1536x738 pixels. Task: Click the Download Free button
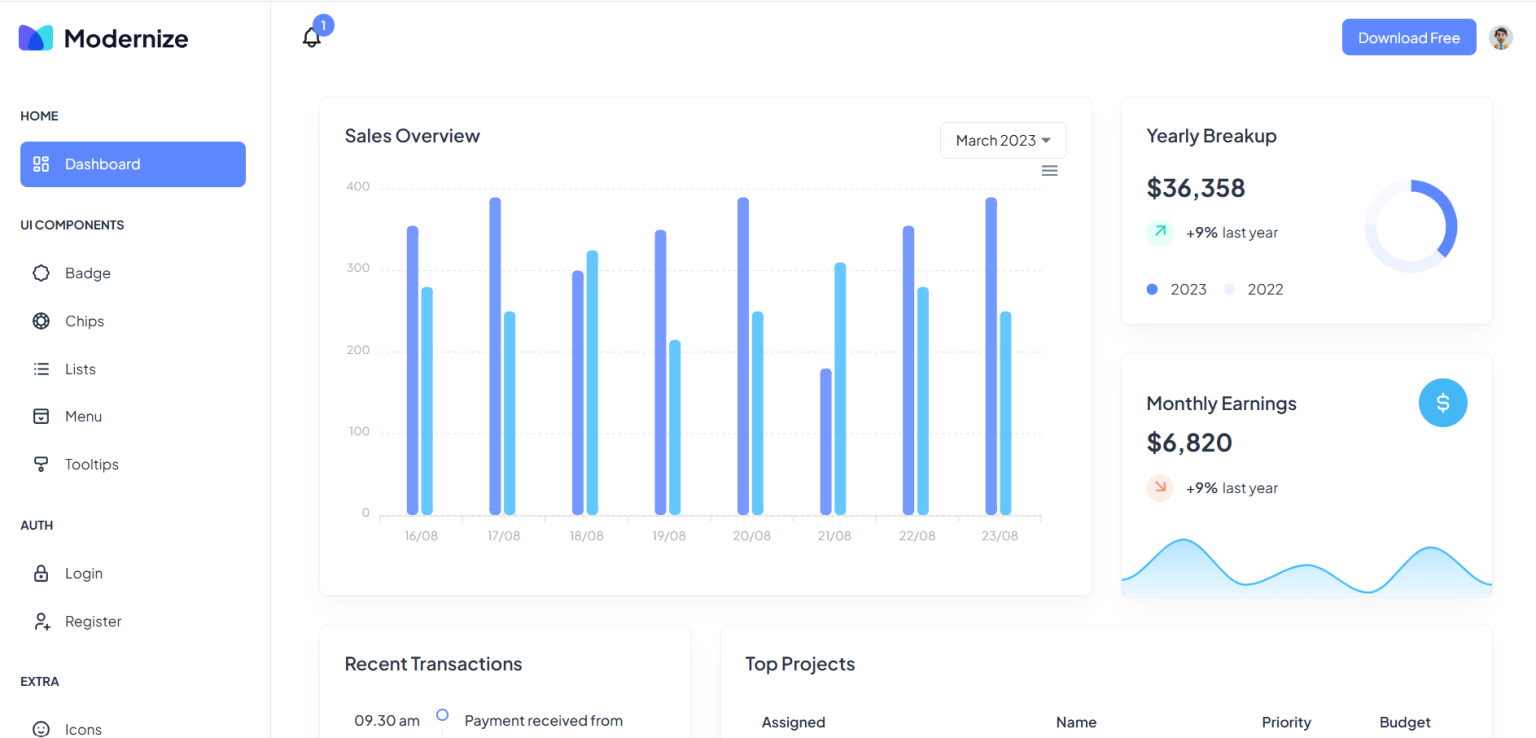tap(1409, 36)
